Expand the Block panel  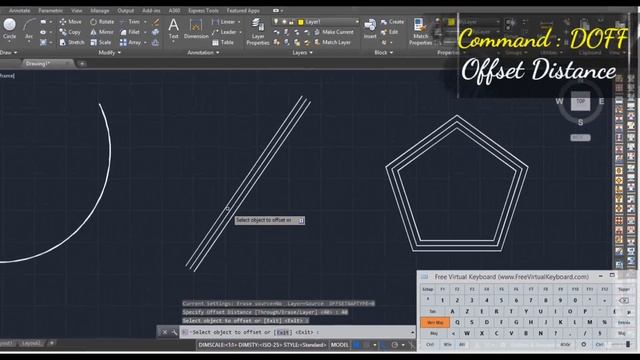click(x=384, y=52)
